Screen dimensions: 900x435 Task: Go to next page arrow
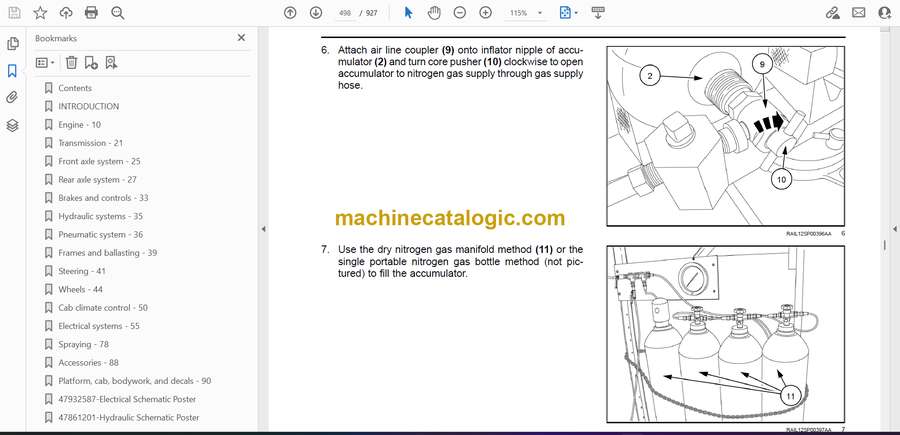316,13
